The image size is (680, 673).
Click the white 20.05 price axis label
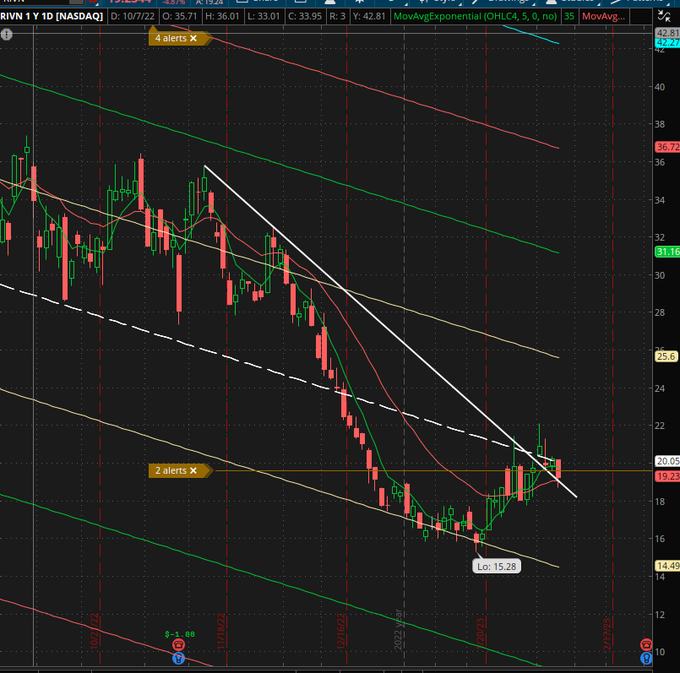[667, 461]
